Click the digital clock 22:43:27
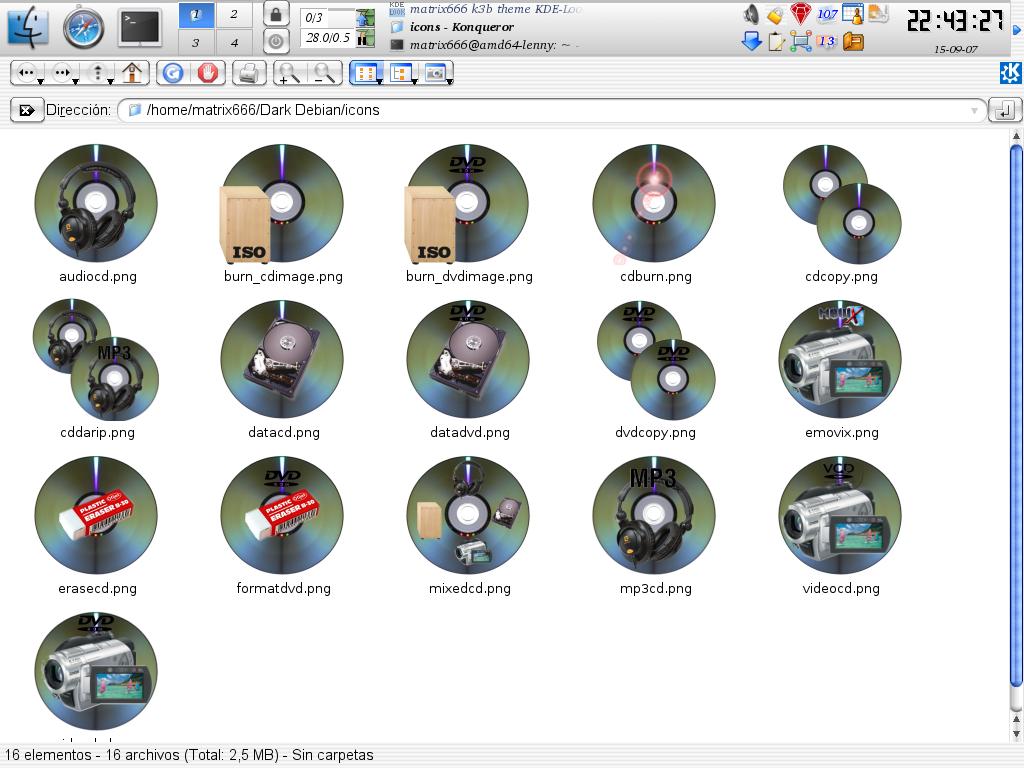The image size is (1024, 768). 954,21
